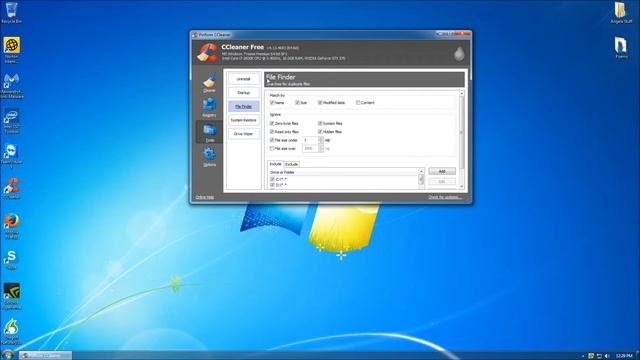Toggle Ignore System files checkbox

click(320, 123)
